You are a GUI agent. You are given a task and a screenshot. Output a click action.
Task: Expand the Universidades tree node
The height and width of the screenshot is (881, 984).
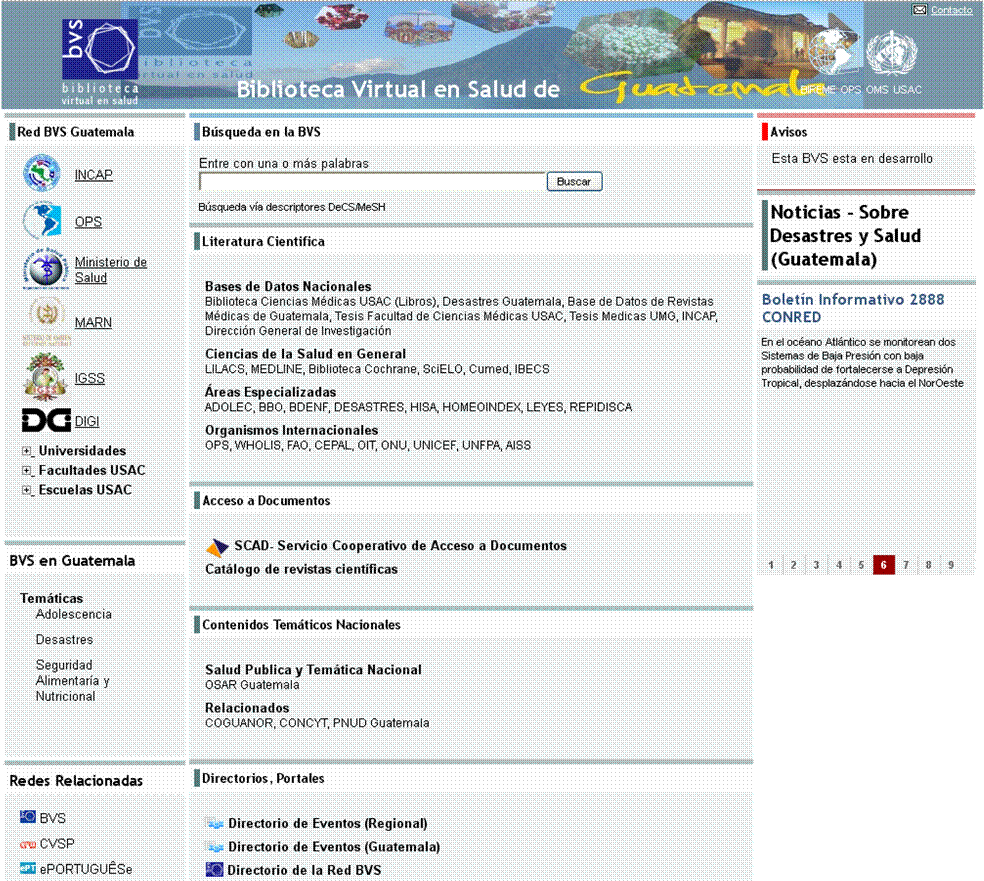tap(27, 451)
